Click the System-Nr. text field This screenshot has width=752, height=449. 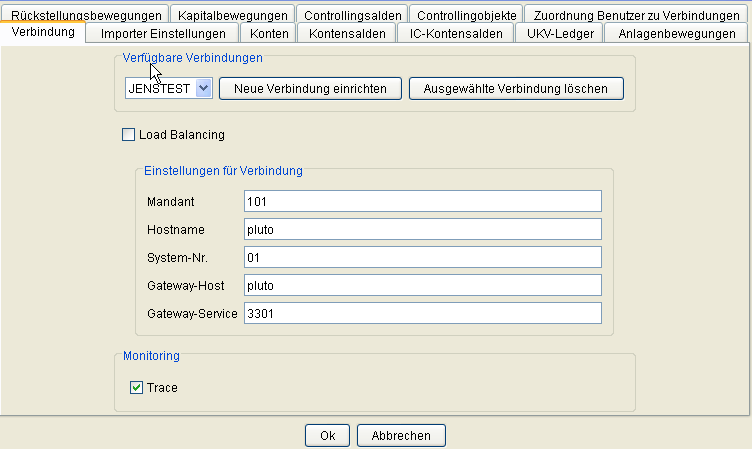(x=423, y=258)
